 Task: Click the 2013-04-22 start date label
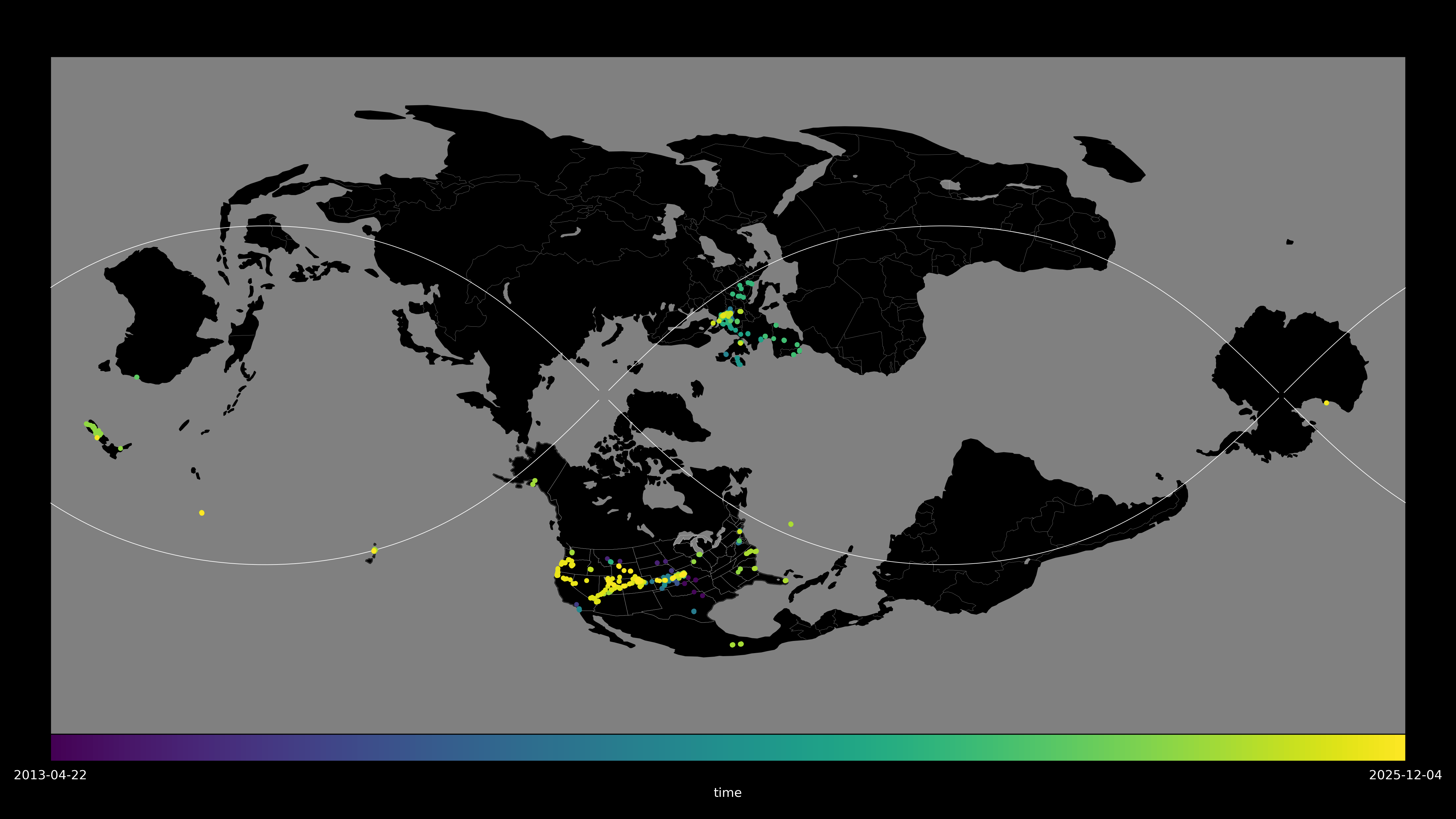[50, 775]
